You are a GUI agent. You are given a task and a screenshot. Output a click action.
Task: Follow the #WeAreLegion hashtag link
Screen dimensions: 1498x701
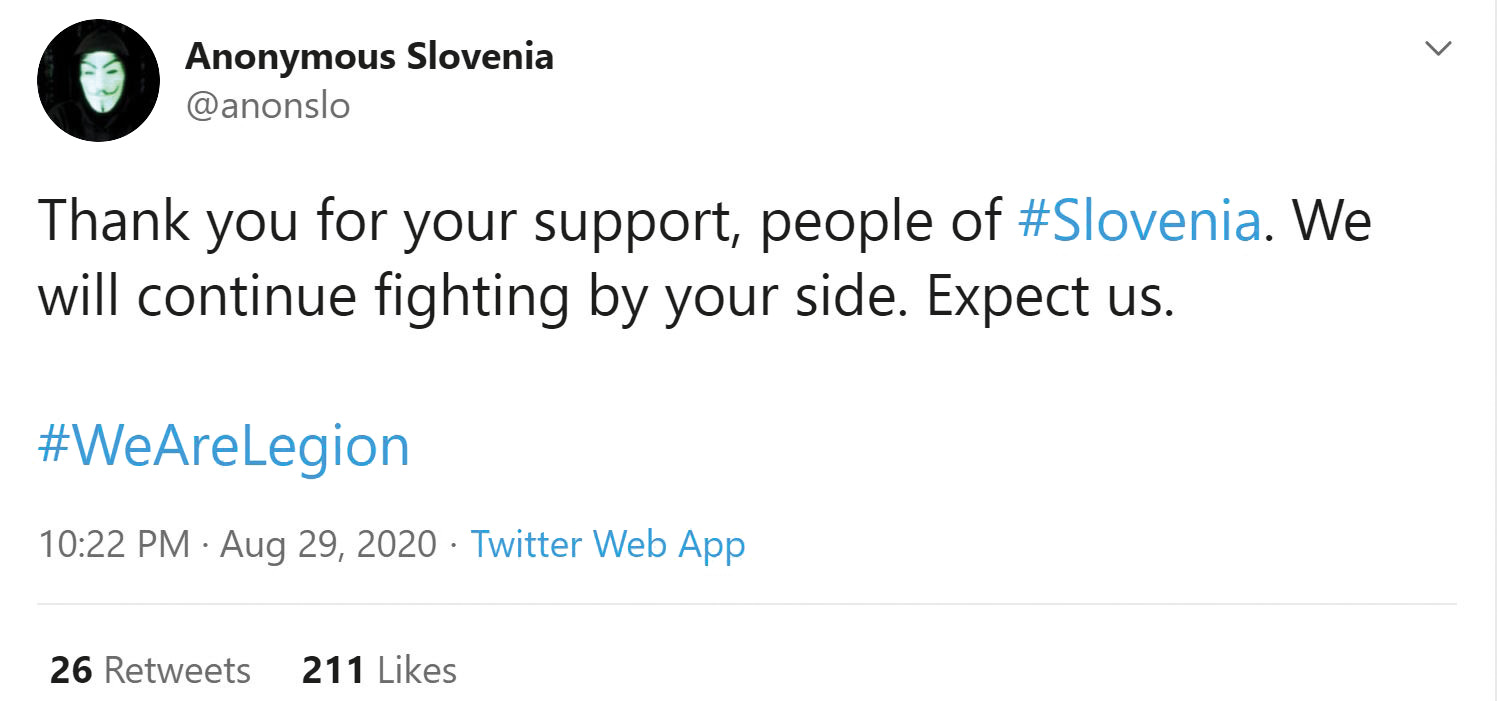pos(224,446)
